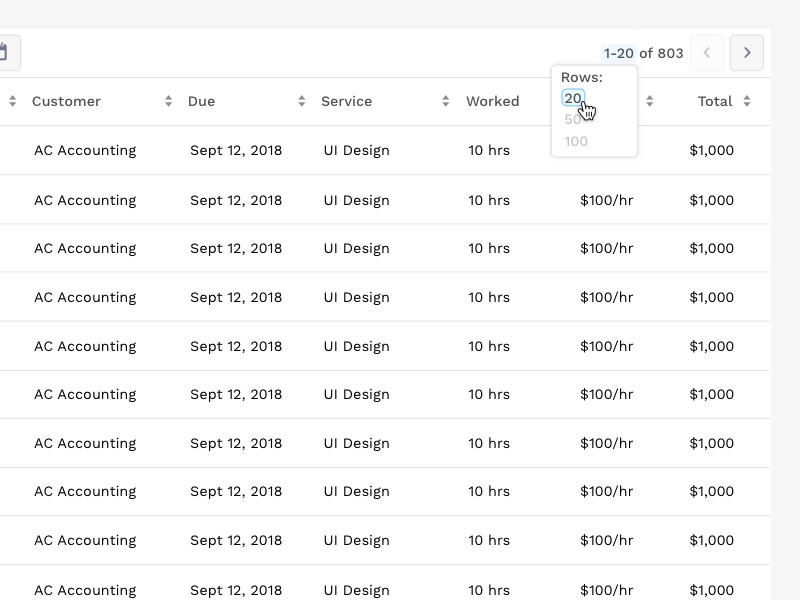Click the Service column header label

tap(346, 101)
